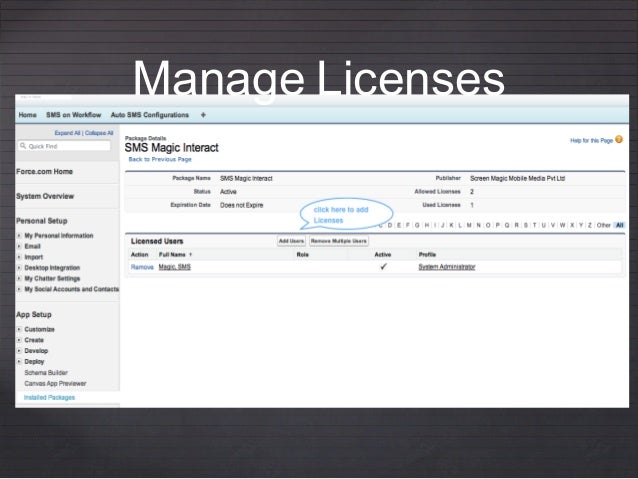
Task: Expand the Create section
Action: click(x=19, y=340)
